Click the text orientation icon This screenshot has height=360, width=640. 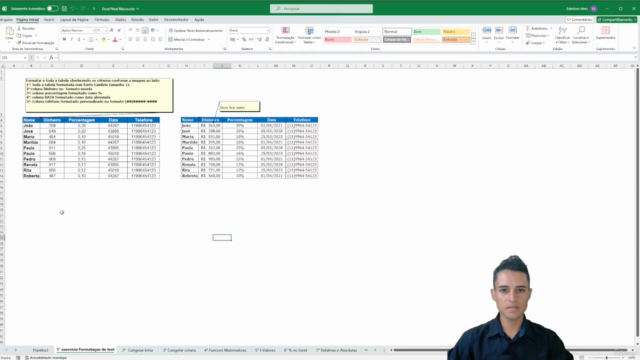pyautogui.click(x=153, y=31)
